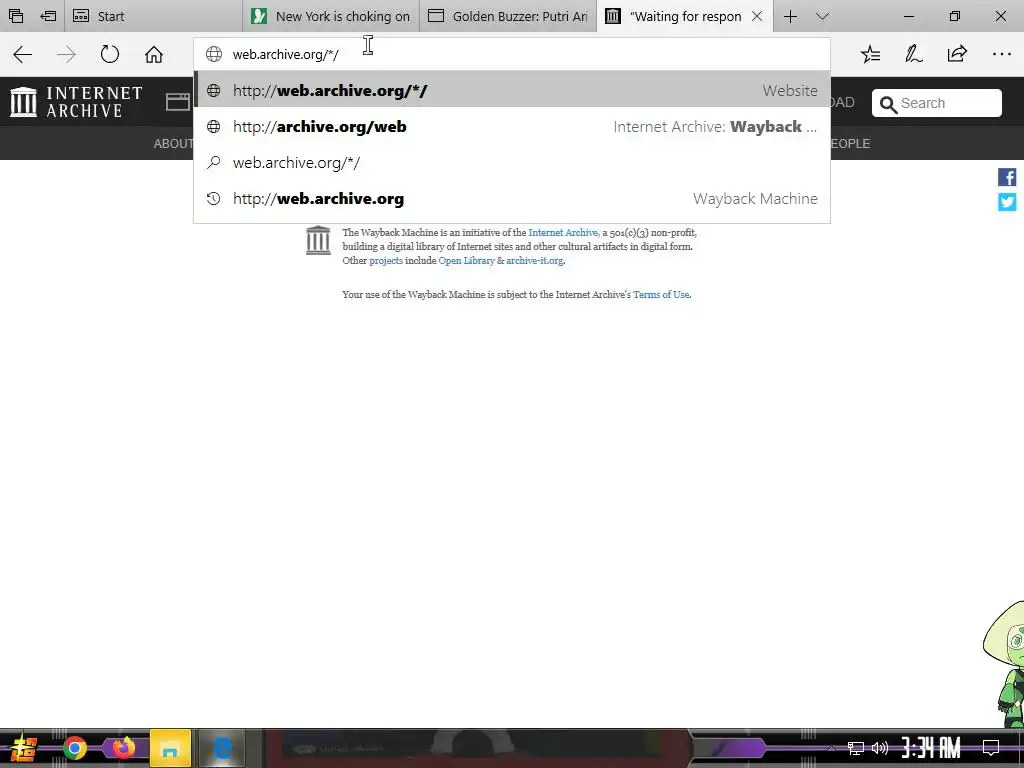Set these tabs aside
The height and width of the screenshot is (768, 1024).
click(x=48, y=16)
